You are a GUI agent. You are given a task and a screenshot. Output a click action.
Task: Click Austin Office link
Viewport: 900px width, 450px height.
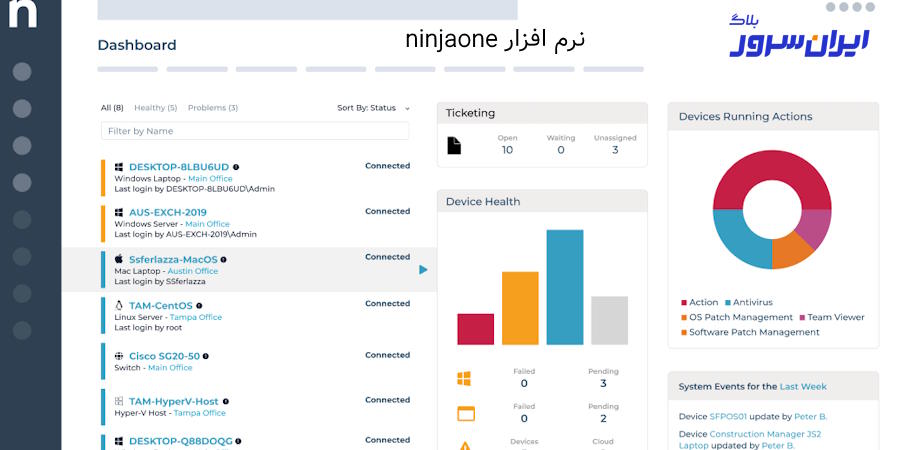[193, 271]
